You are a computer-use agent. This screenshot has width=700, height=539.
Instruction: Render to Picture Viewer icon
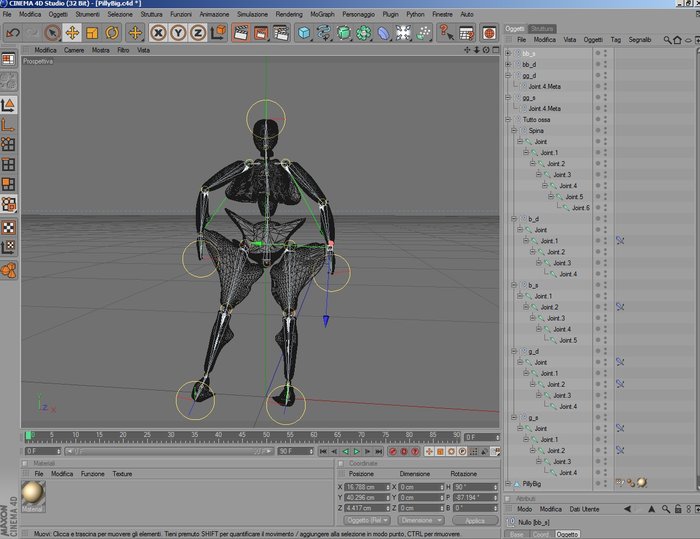point(261,33)
